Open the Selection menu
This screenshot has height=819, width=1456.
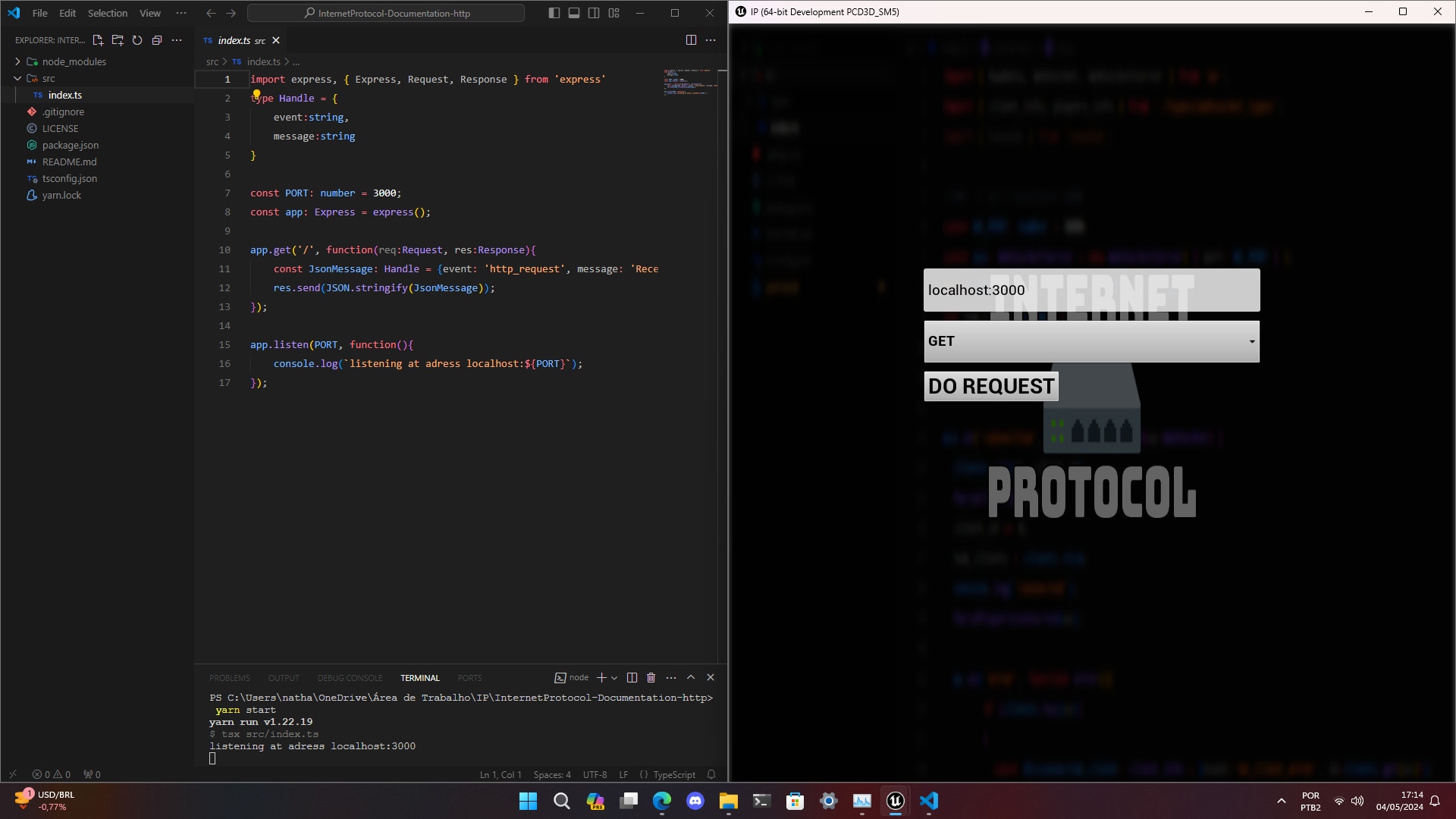[108, 13]
